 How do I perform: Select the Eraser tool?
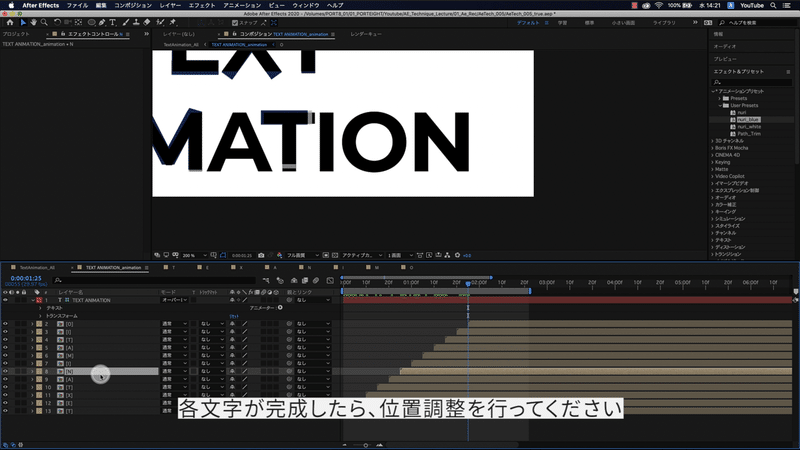[147, 22]
